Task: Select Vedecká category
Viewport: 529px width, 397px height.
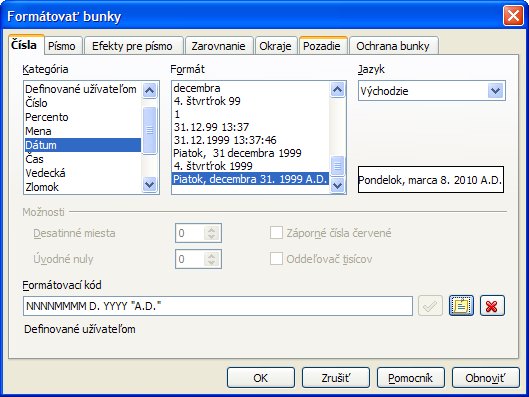Action: 83,173
